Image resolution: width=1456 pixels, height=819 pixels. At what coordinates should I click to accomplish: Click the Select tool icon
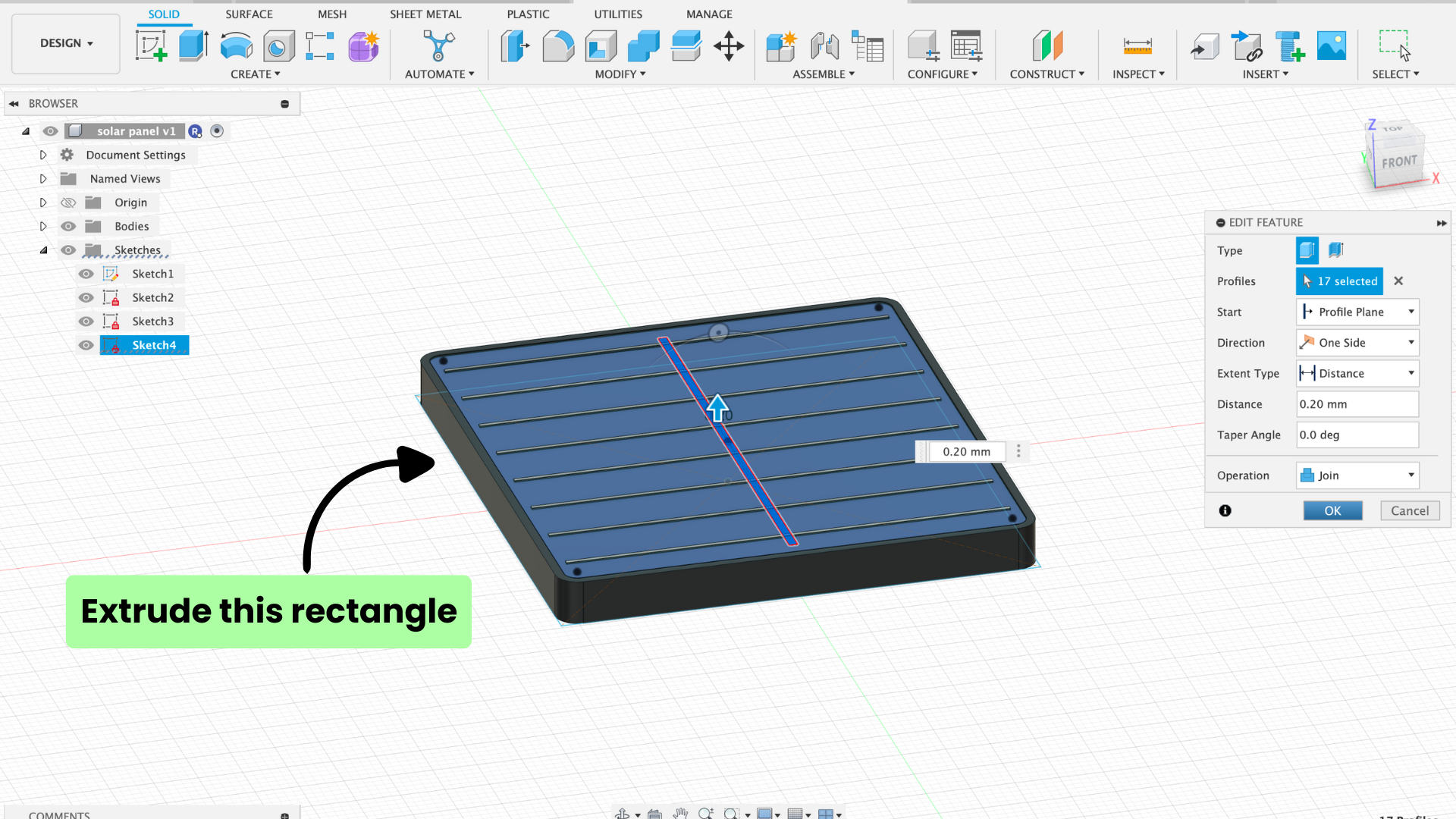(1395, 45)
